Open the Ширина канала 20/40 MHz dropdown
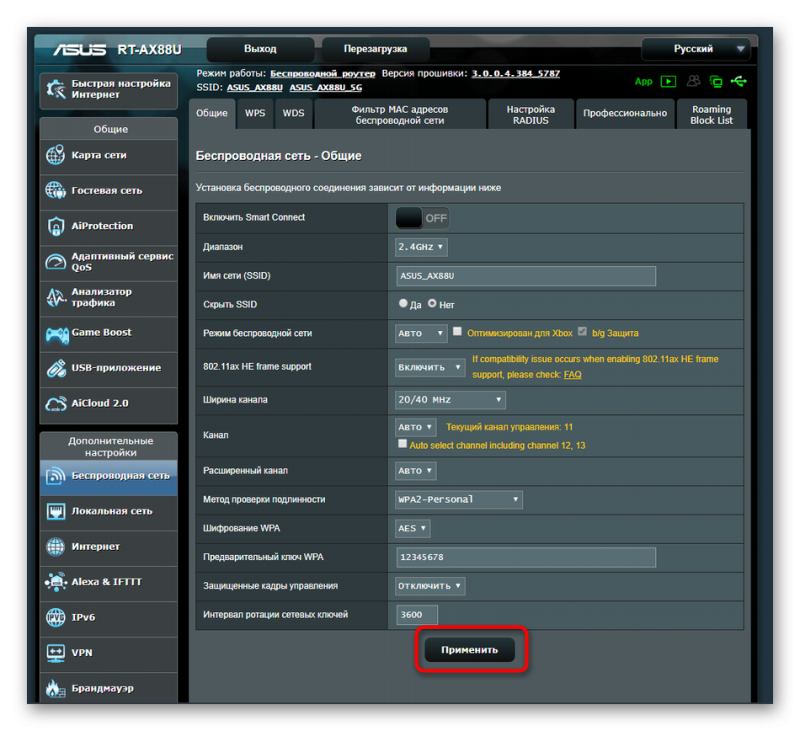 (450, 400)
